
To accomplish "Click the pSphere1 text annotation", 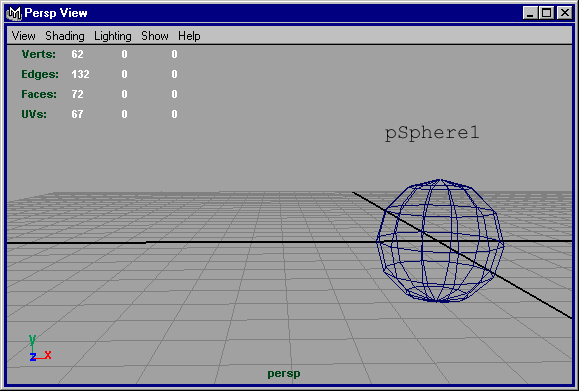I will point(432,133).
